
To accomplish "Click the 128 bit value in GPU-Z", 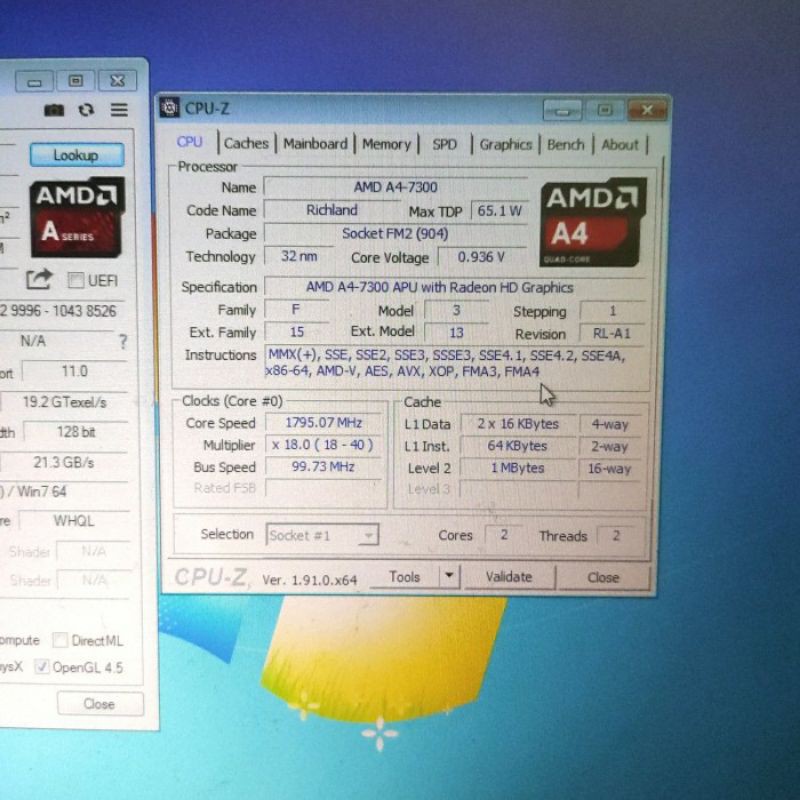I will point(76,432).
